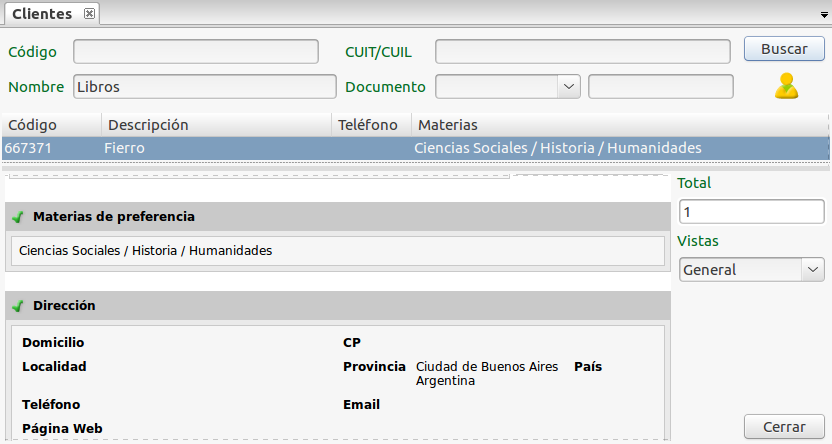Image resolution: width=832 pixels, height=444 pixels.
Task: Click the Ciudad de Buenos Aires Argentina value
Action: click(487, 373)
